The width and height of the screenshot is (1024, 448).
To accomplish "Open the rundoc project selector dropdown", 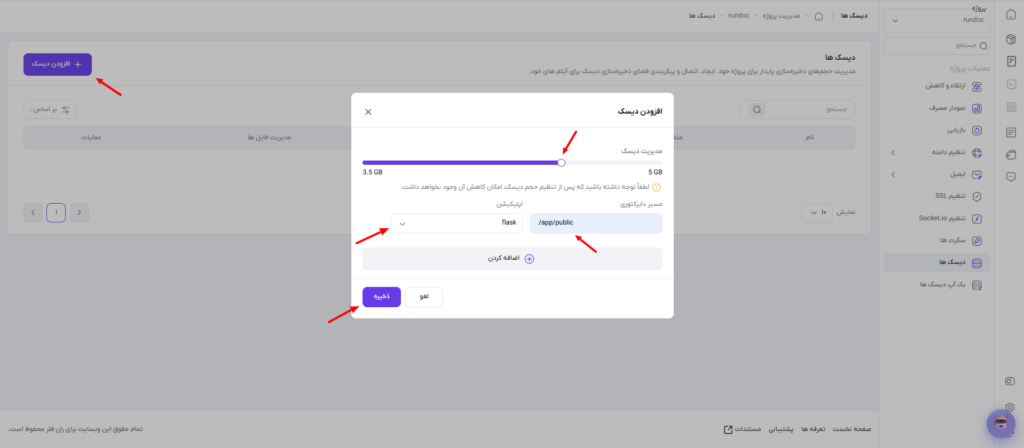I will [936, 20].
